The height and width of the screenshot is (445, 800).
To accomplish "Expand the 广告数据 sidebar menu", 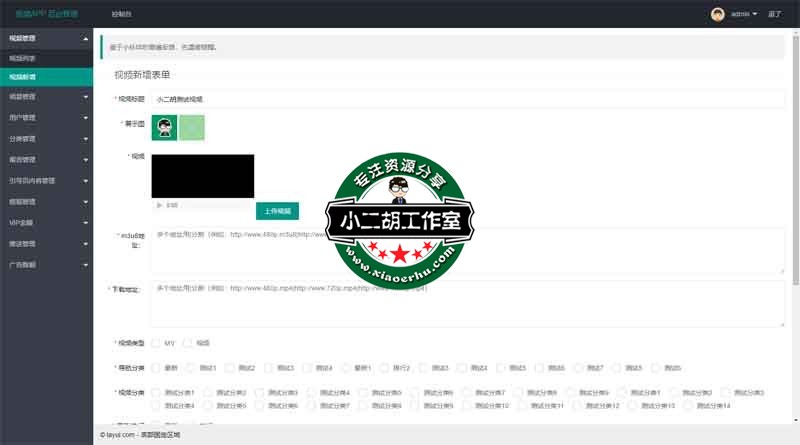I will tap(45, 264).
